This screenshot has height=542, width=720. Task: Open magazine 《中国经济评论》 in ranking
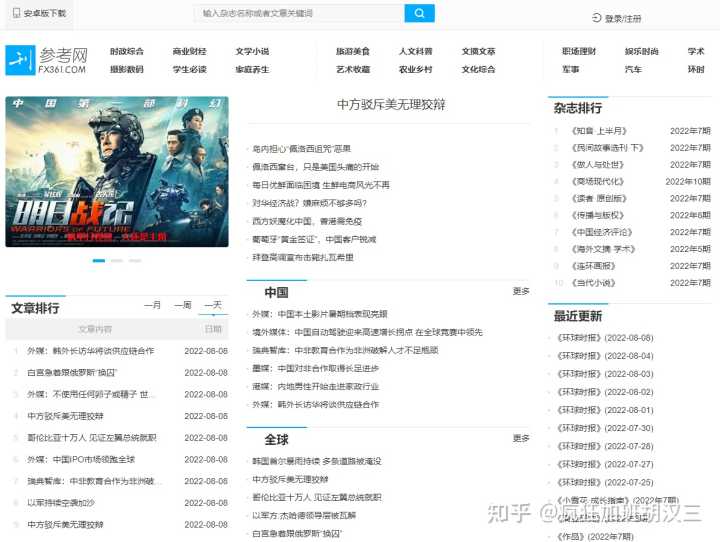602,232
